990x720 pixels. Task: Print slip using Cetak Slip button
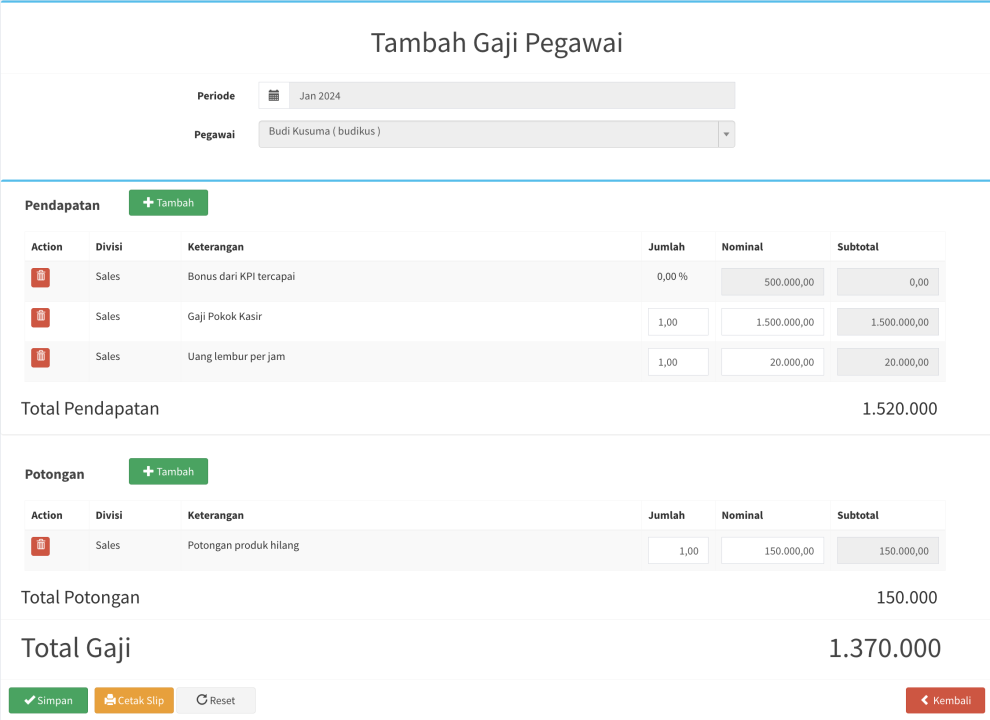pyautogui.click(x=134, y=700)
